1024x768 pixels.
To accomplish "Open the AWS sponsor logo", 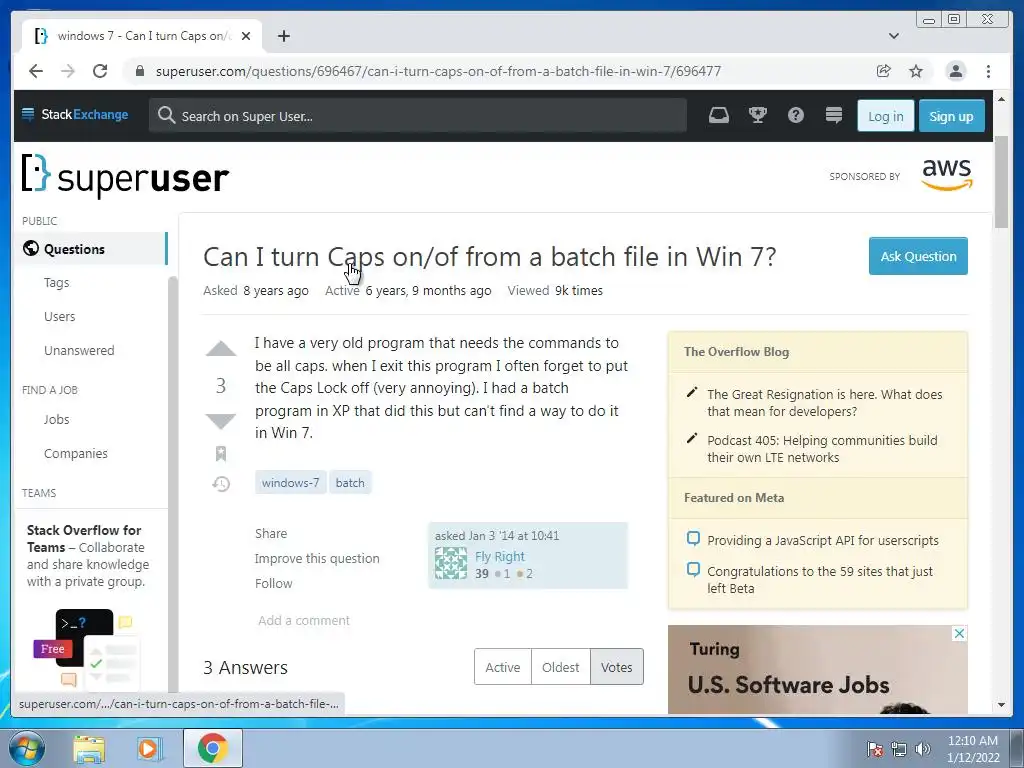I will [947, 175].
